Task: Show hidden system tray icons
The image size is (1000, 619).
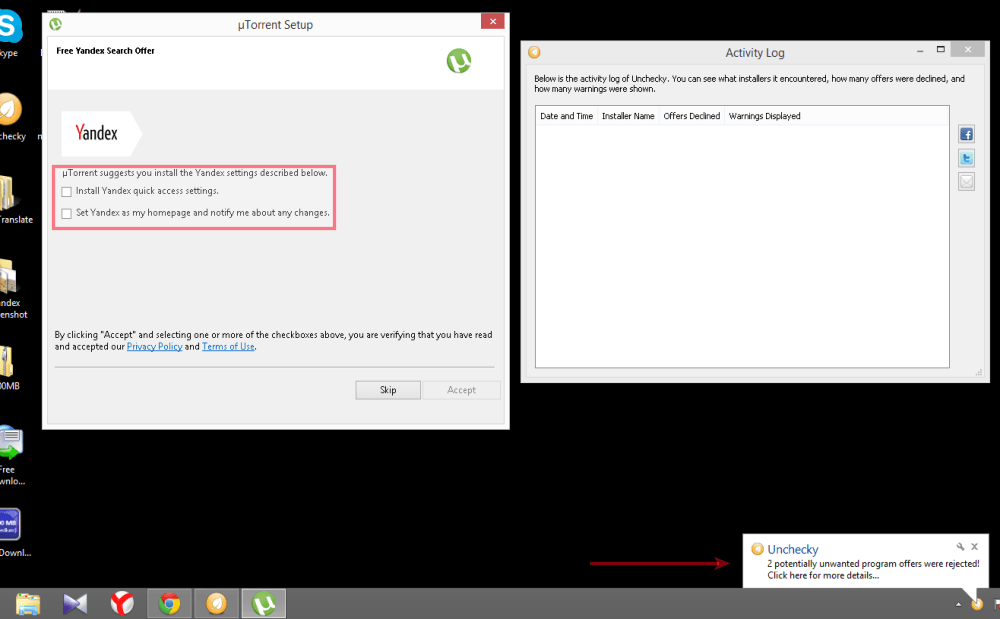Action: 959,604
